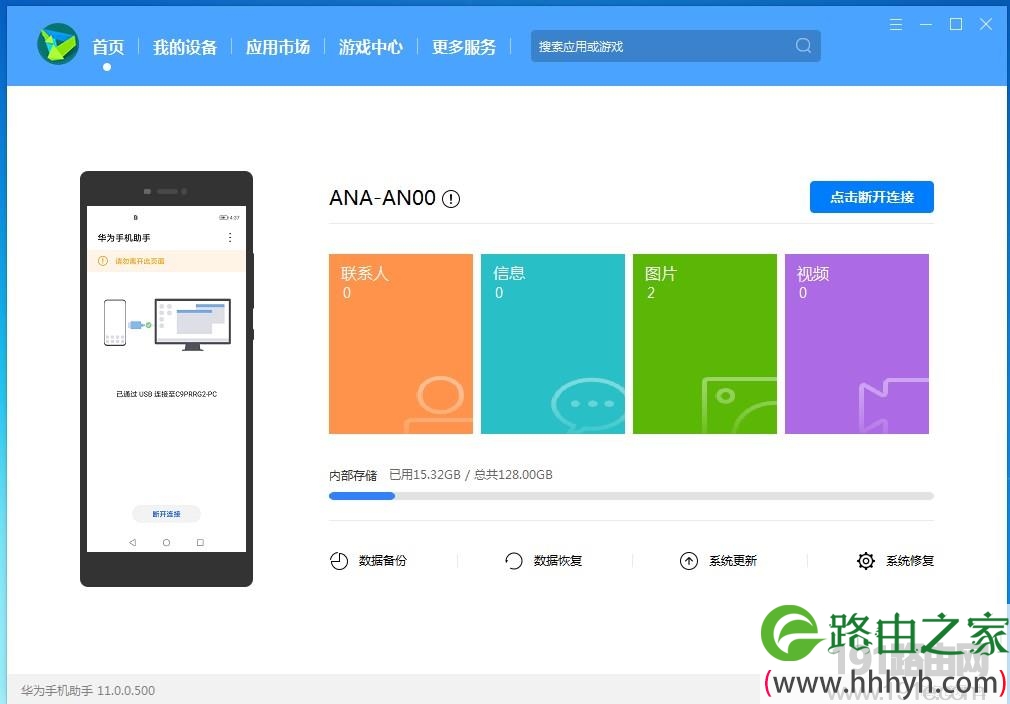Image resolution: width=1010 pixels, height=704 pixels.
Task: Click the internal storage usage bar
Action: tap(631, 496)
